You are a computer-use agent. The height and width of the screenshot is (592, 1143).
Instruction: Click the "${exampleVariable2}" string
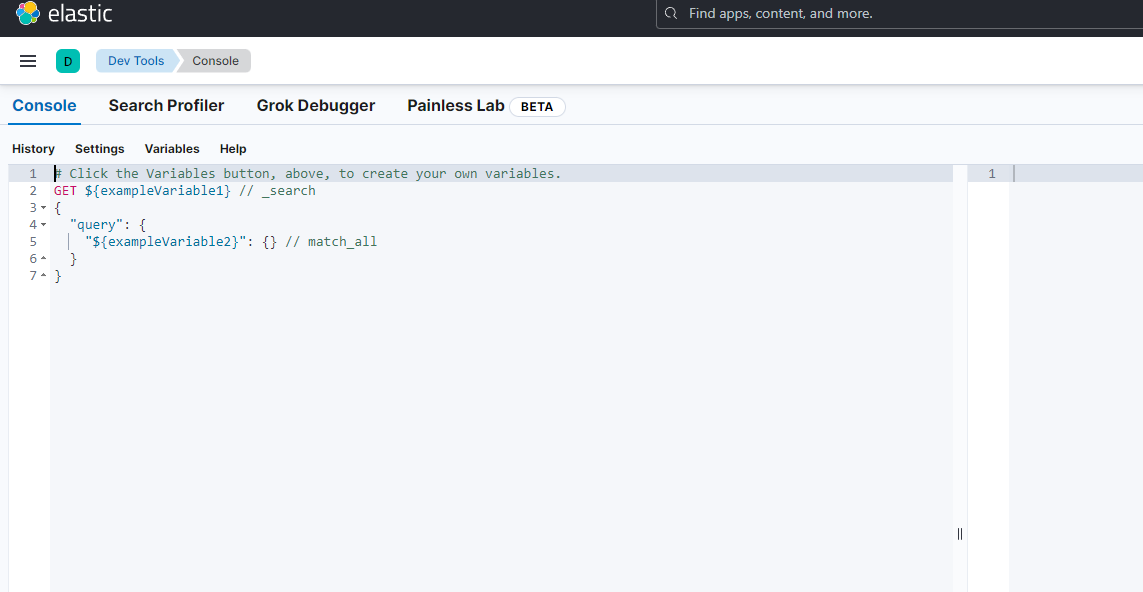coord(165,241)
